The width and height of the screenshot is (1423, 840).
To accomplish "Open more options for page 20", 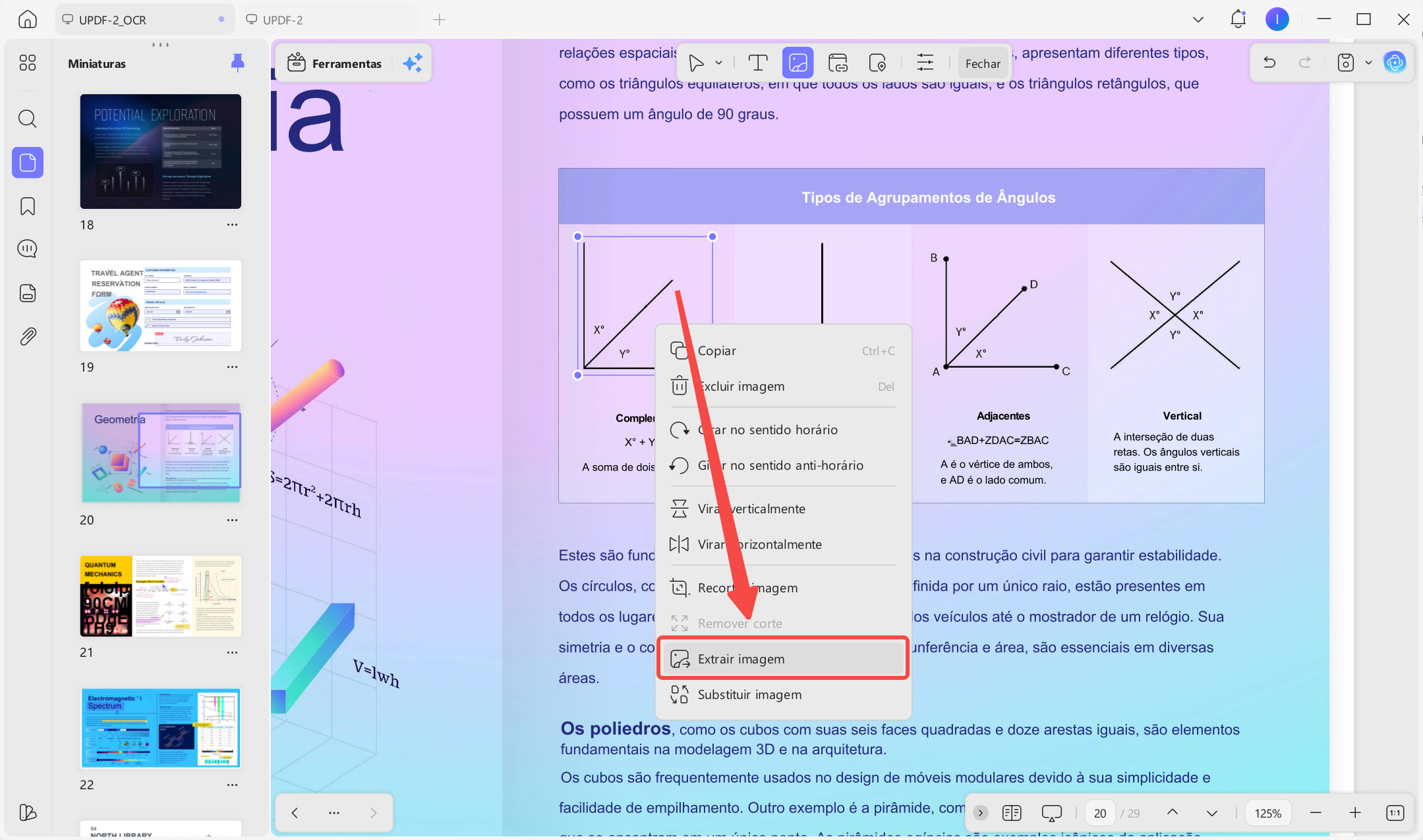I will [x=232, y=520].
